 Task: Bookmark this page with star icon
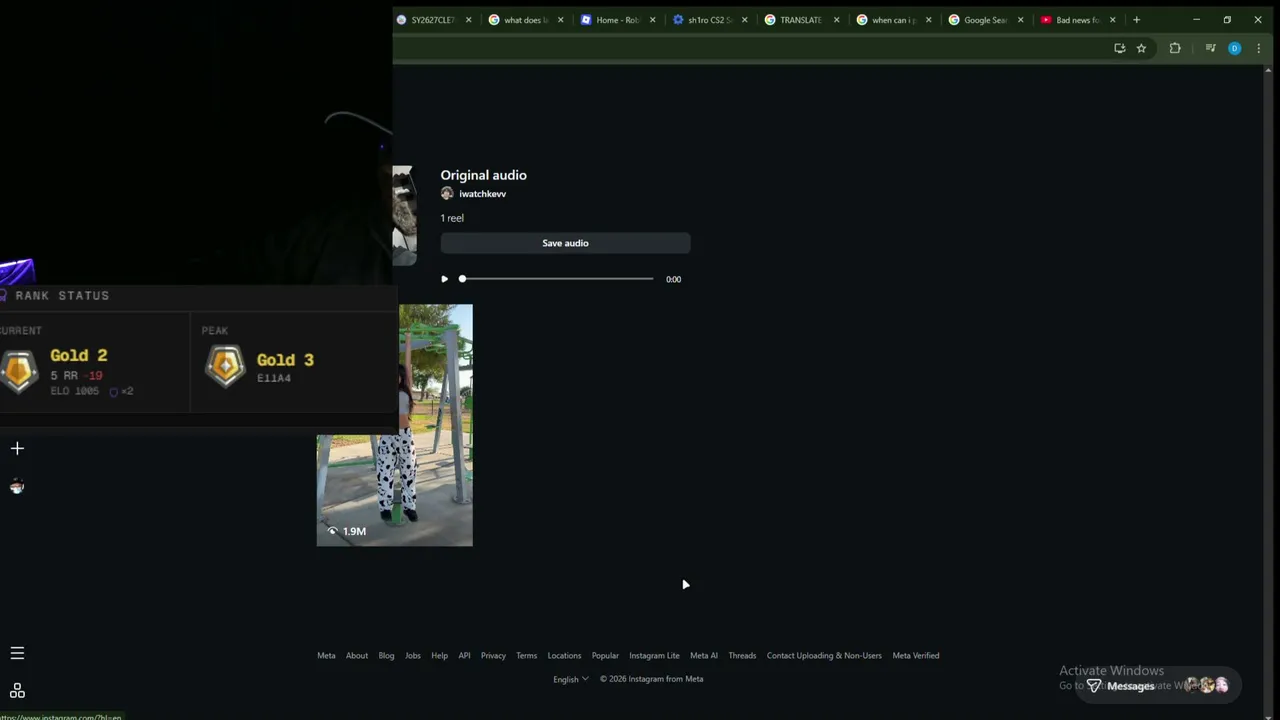tap(1141, 48)
